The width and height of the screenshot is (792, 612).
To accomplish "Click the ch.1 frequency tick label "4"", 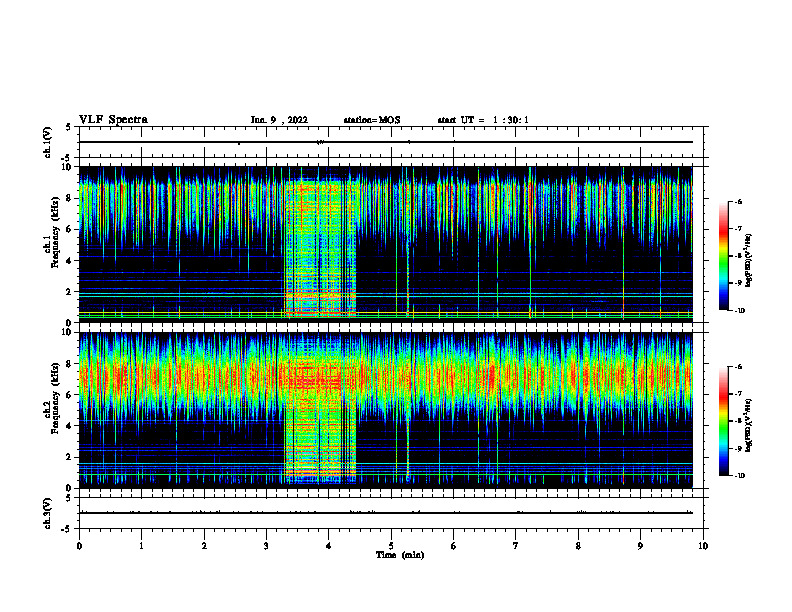I will 69,261.
